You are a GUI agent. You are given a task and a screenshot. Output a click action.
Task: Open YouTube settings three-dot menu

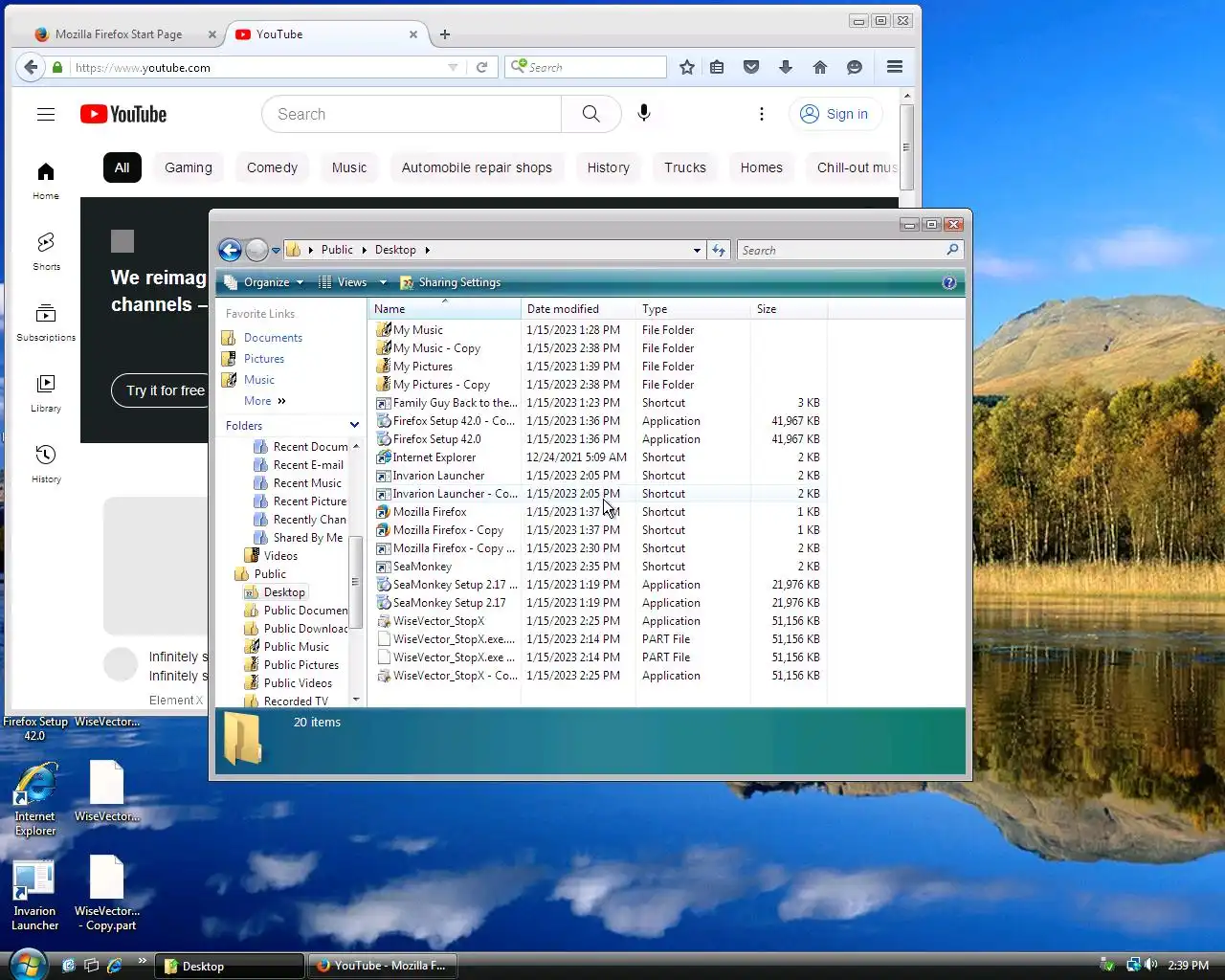point(762,114)
